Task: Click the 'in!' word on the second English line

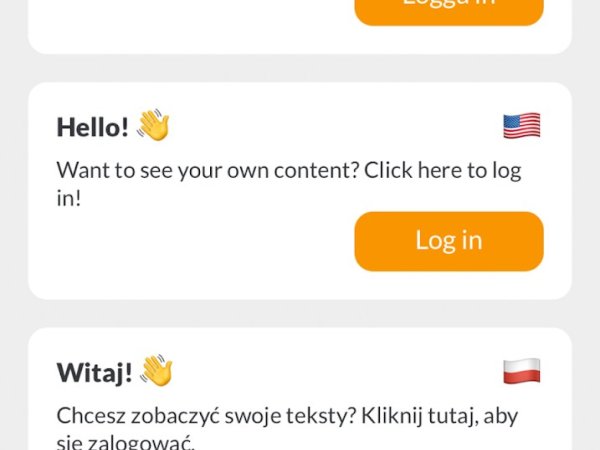Action: point(69,198)
